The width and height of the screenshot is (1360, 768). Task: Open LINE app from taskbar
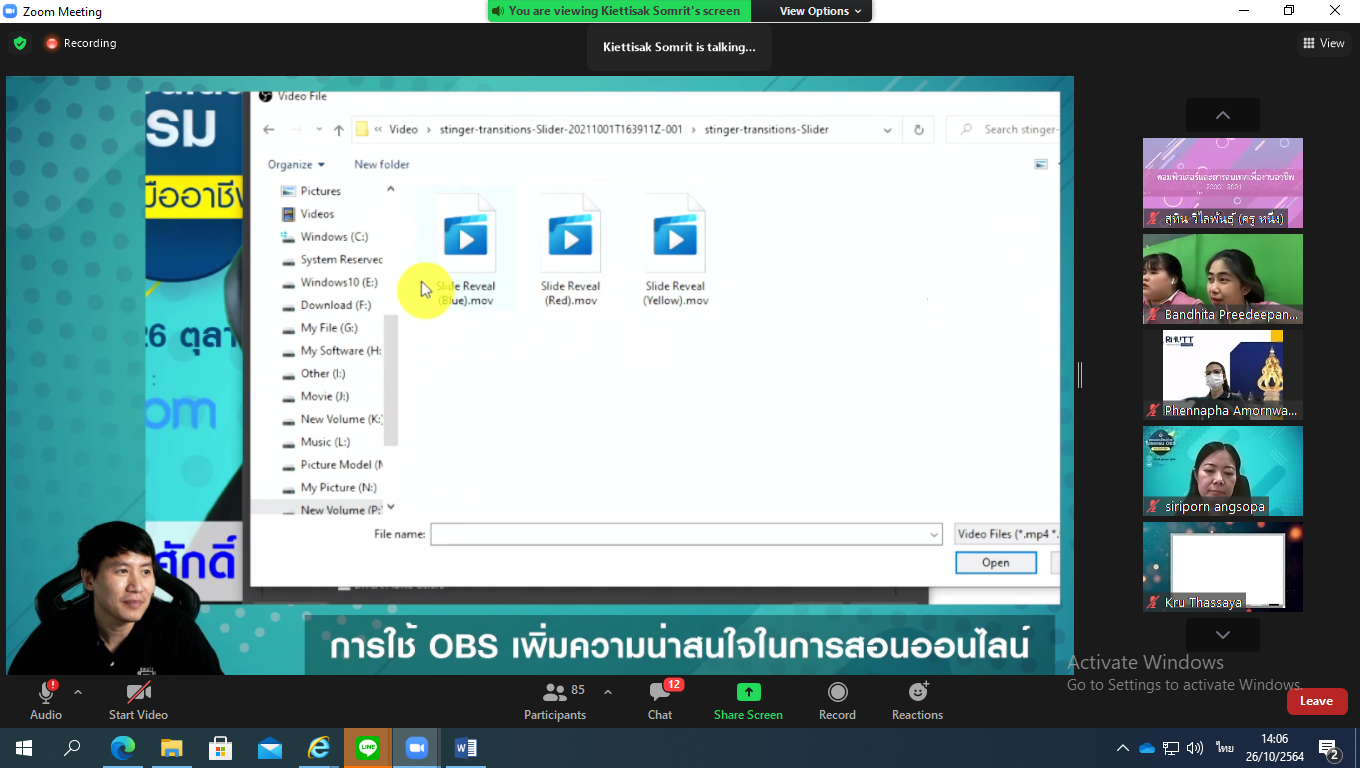coord(368,748)
